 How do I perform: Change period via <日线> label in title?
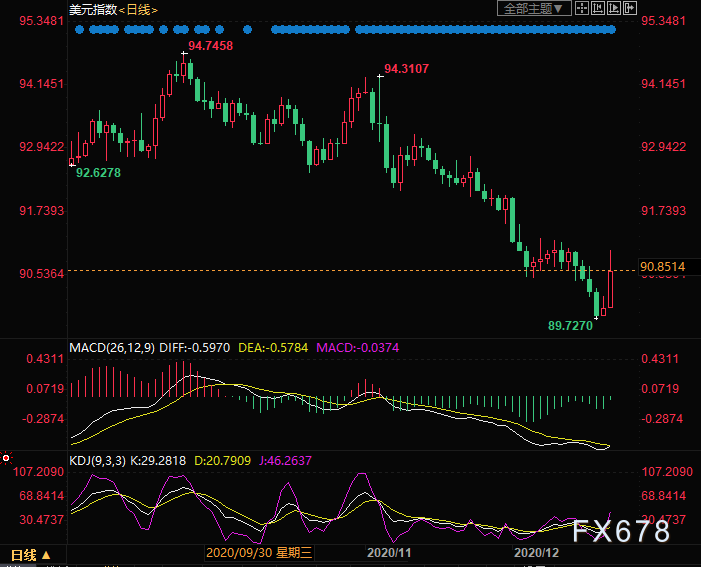click(x=138, y=9)
